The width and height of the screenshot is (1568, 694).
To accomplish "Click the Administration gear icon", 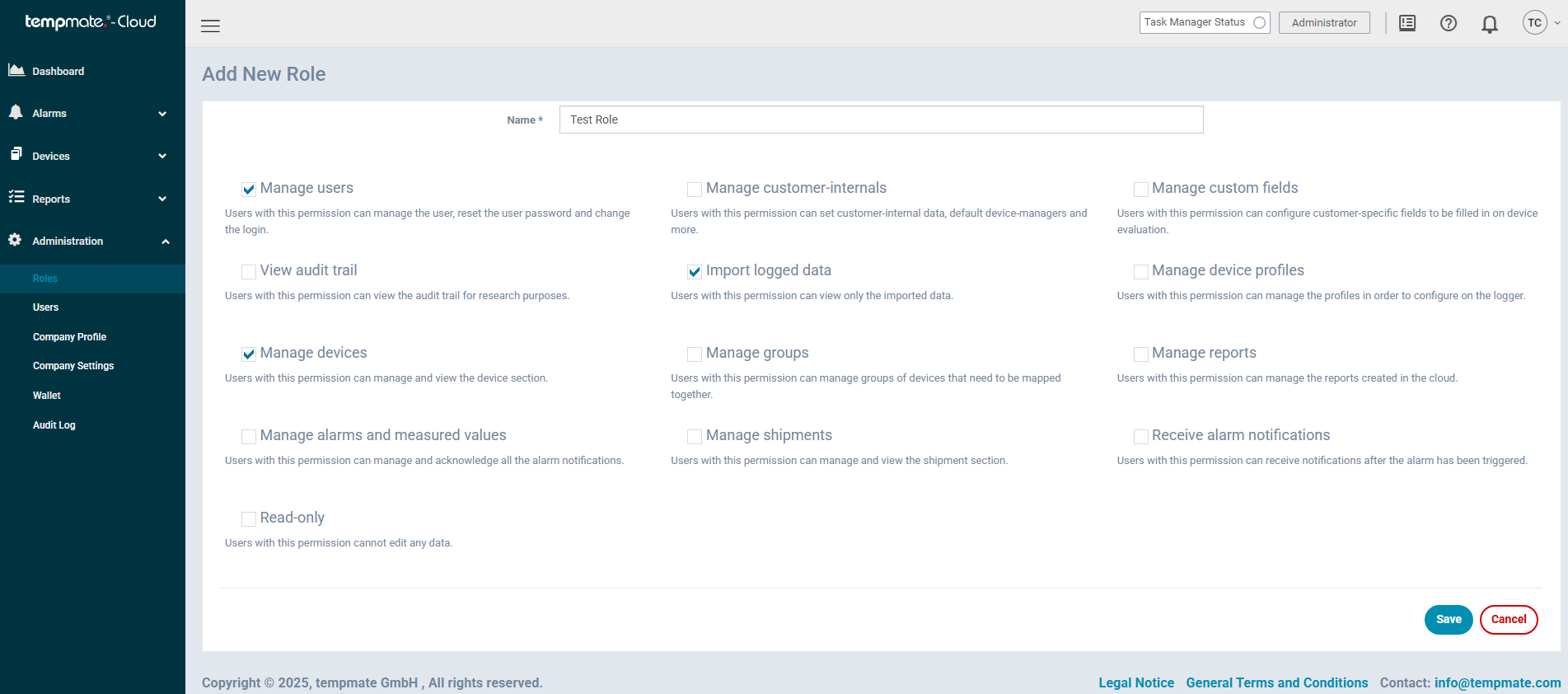I will click(15, 240).
